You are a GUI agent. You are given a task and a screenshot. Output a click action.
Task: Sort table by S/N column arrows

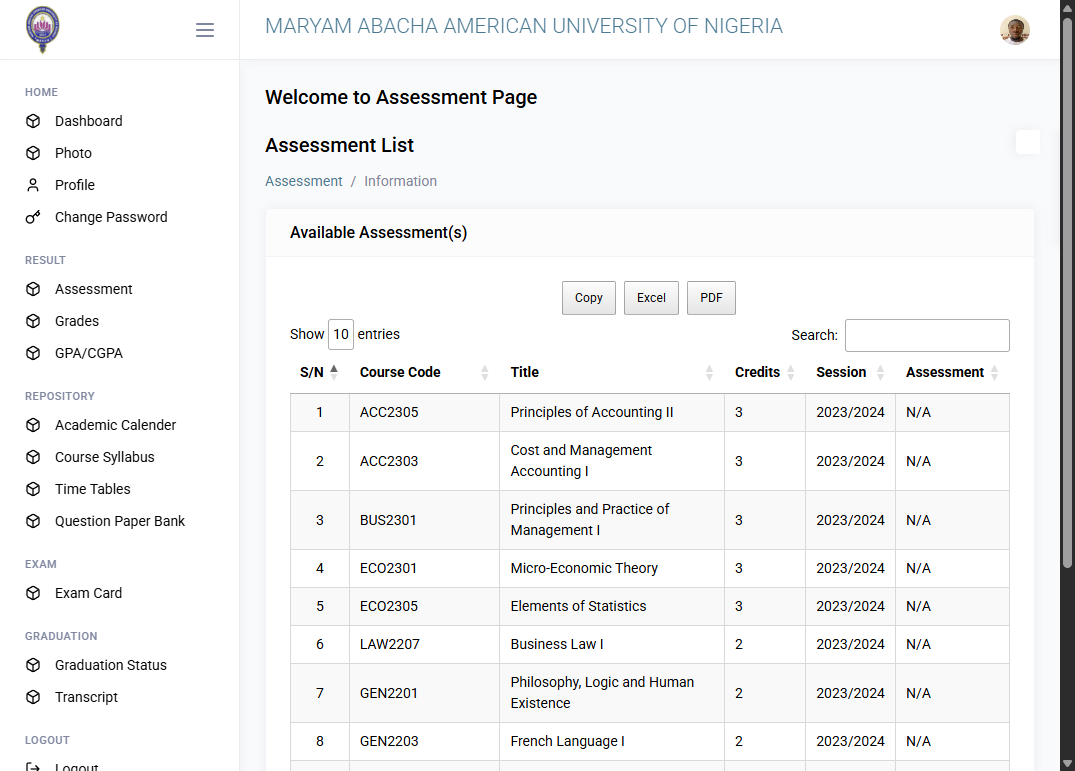(x=334, y=372)
